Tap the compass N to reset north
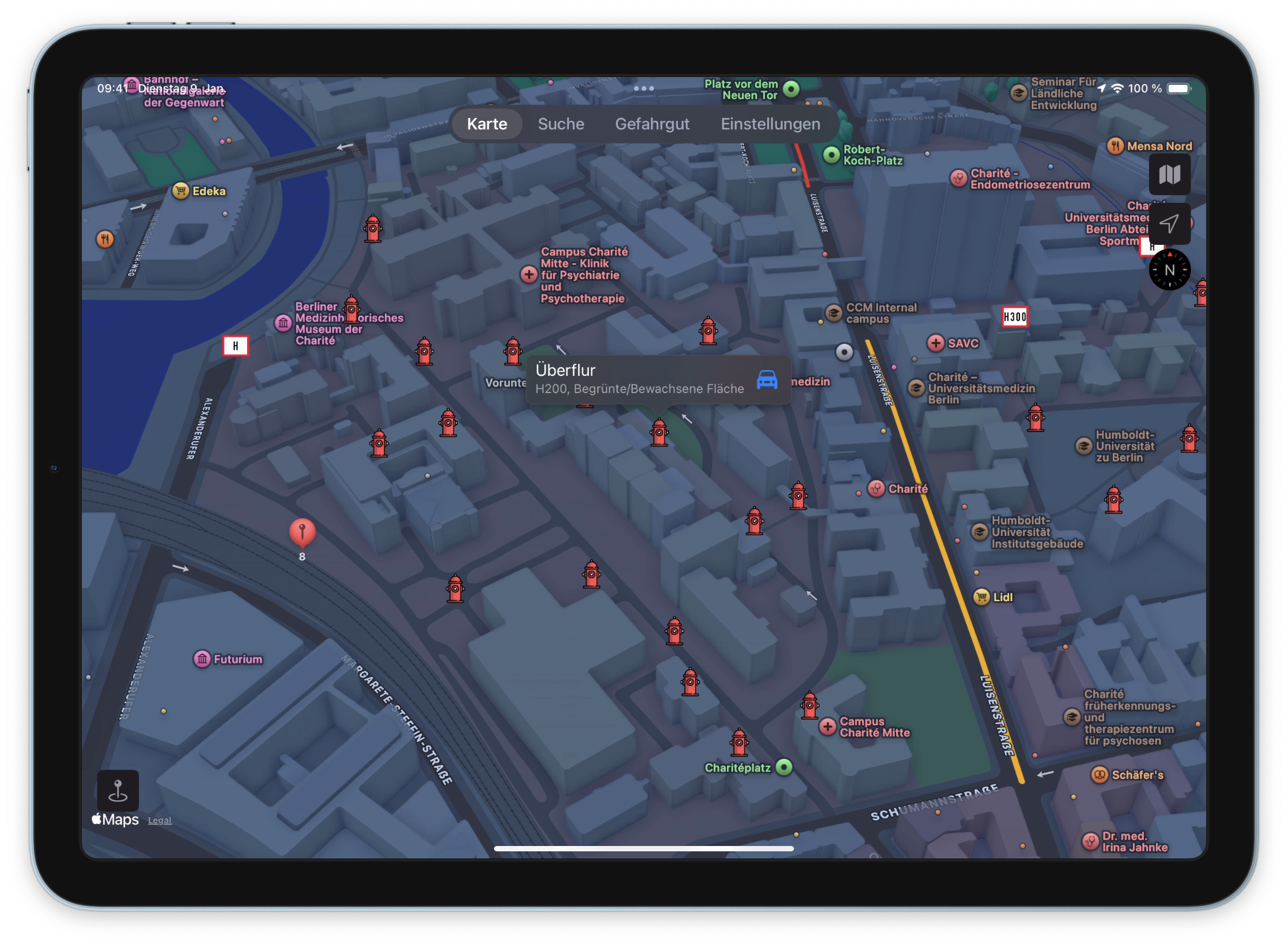 [x=1169, y=270]
